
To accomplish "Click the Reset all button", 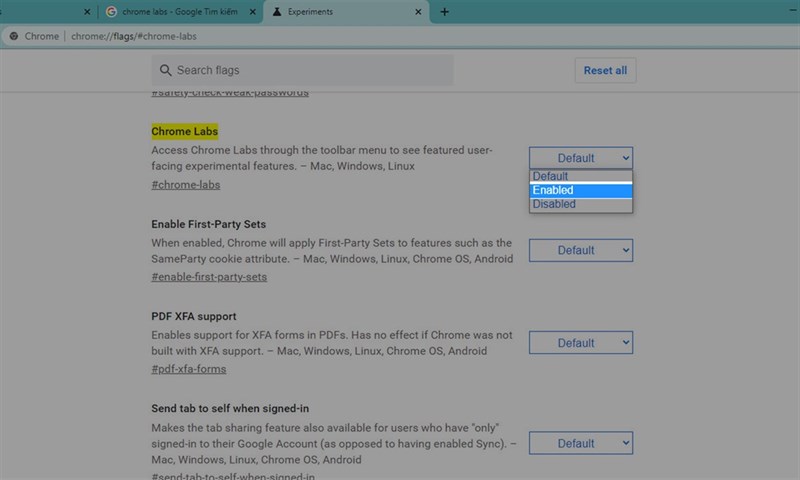I will click(605, 70).
